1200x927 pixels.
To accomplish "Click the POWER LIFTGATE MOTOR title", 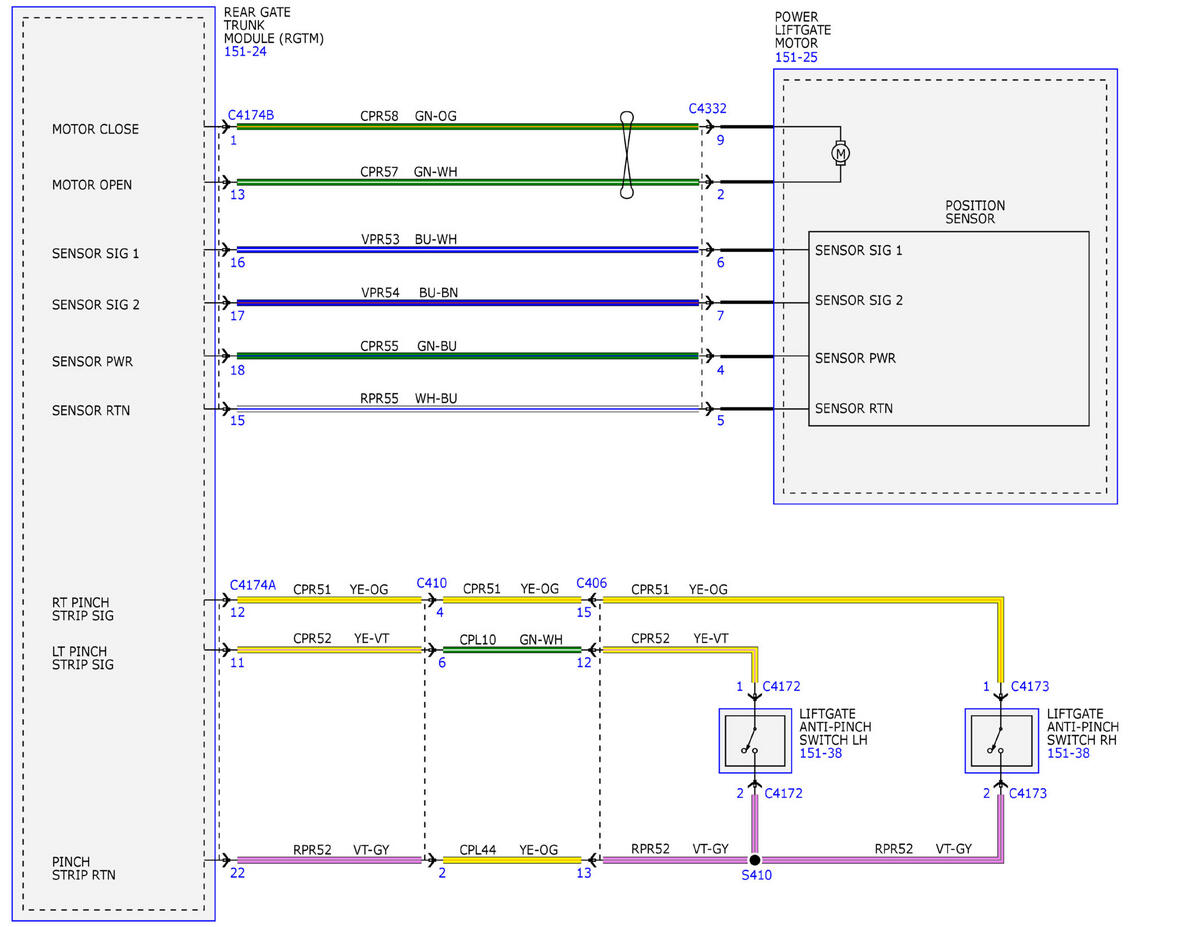I will (803, 31).
